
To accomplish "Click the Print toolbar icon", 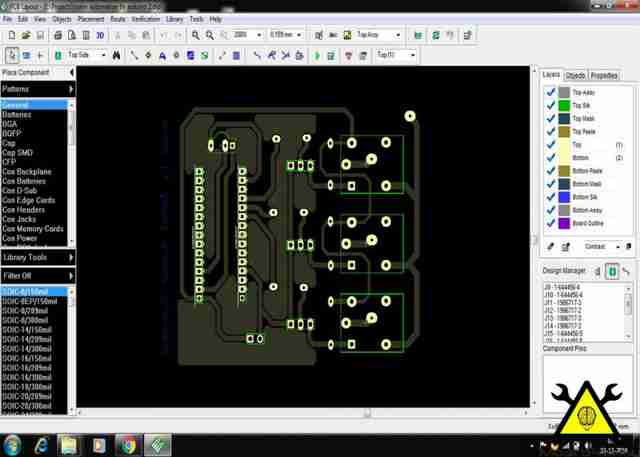I will (58, 35).
